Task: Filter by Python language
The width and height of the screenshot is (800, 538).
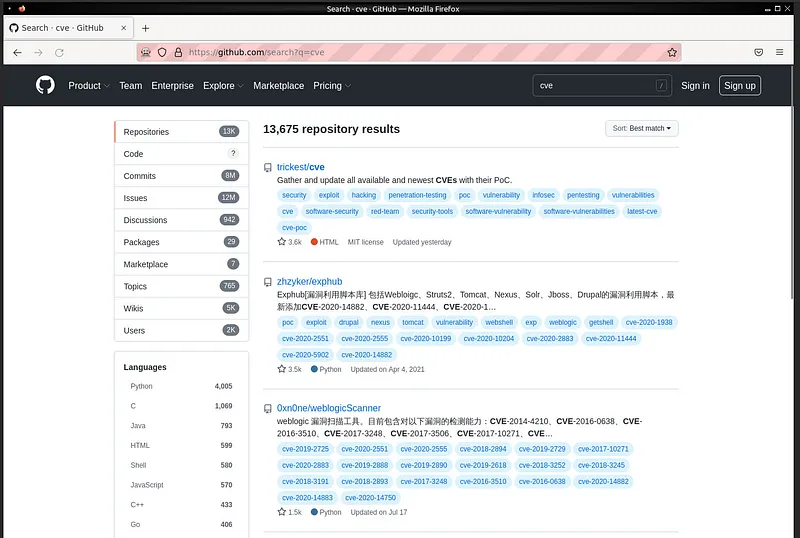Action: tap(181, 386)
